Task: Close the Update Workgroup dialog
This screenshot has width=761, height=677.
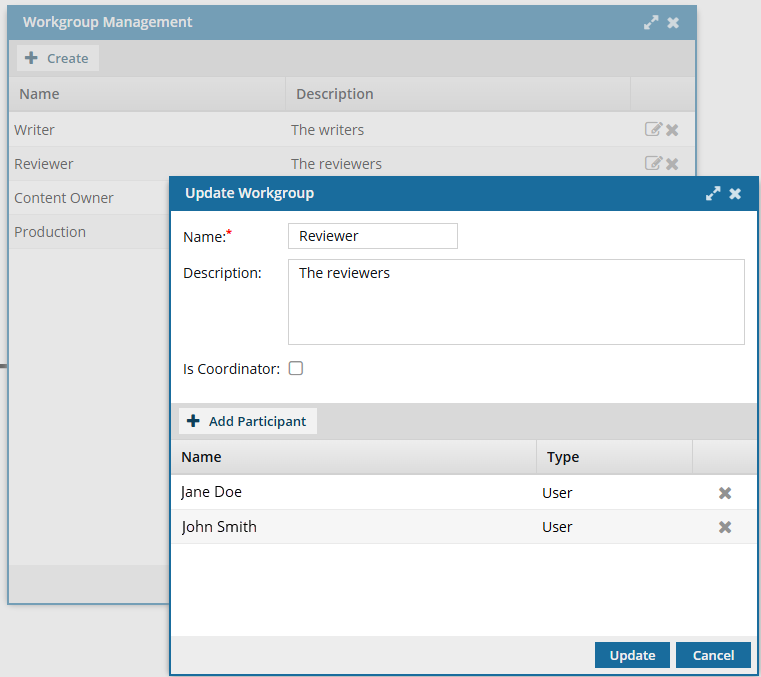Action: point(735,194)
